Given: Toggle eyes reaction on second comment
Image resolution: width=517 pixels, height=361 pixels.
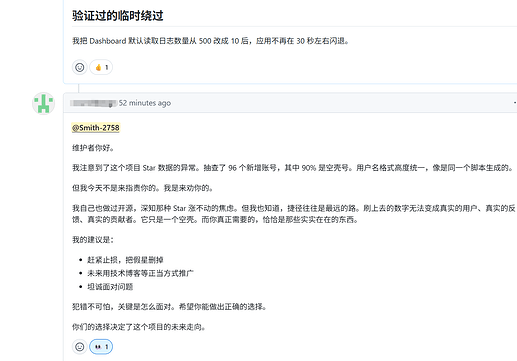Looking at the screenshot, I should (x=101, y=347).
